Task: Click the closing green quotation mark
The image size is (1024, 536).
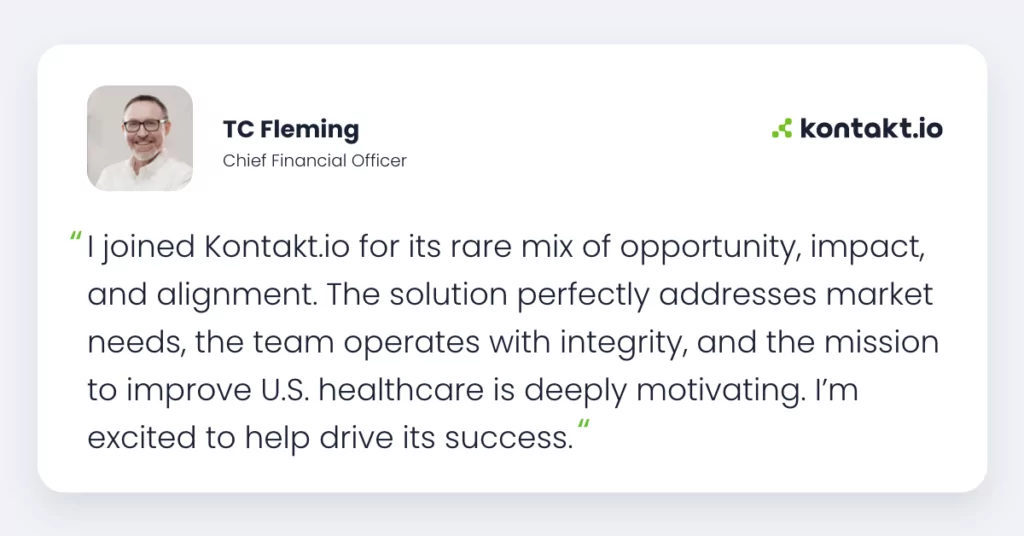Action: 583,425
